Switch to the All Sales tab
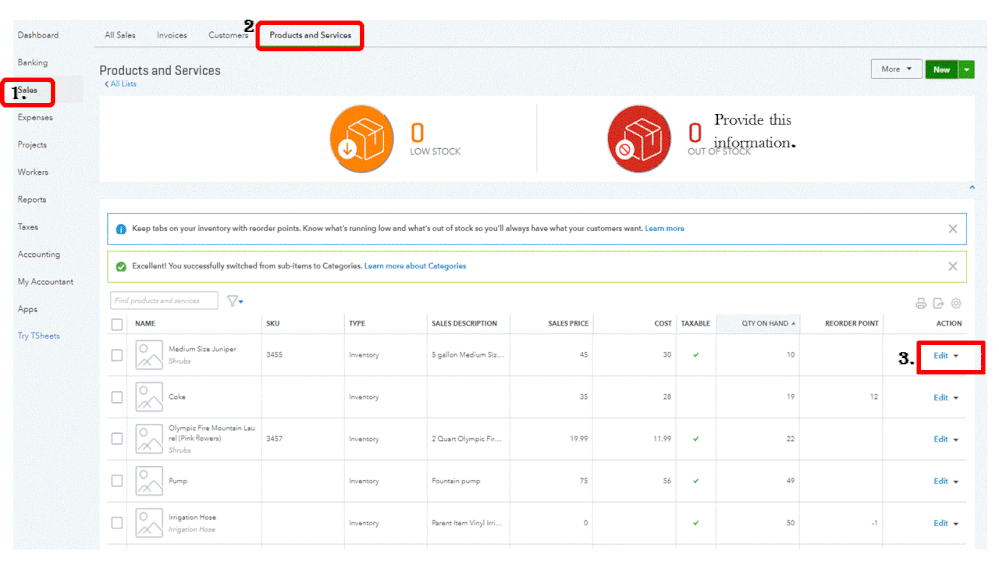Viewport: 999px width, 562px height. [x=120, y=35]
